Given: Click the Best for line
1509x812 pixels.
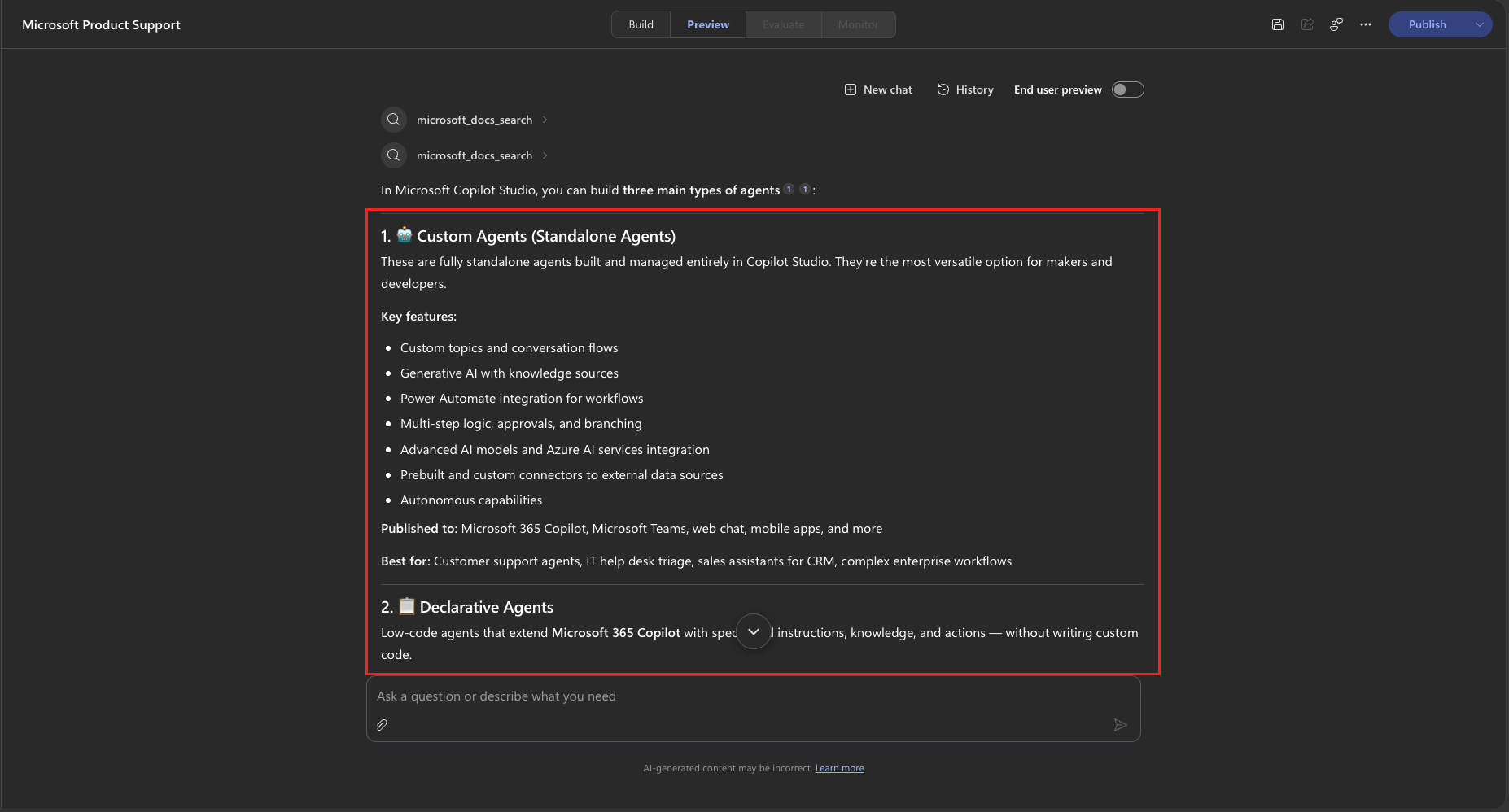Looking at the screenshot, I should click(697, 561).
